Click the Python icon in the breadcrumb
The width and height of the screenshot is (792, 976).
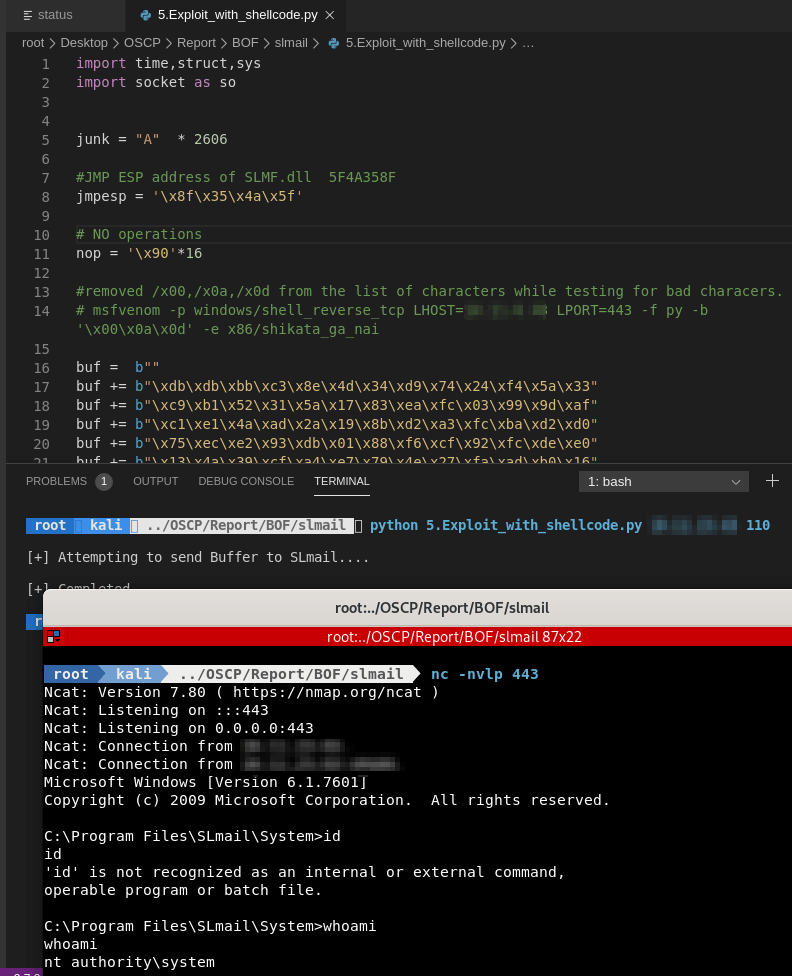tap(334, 44)
